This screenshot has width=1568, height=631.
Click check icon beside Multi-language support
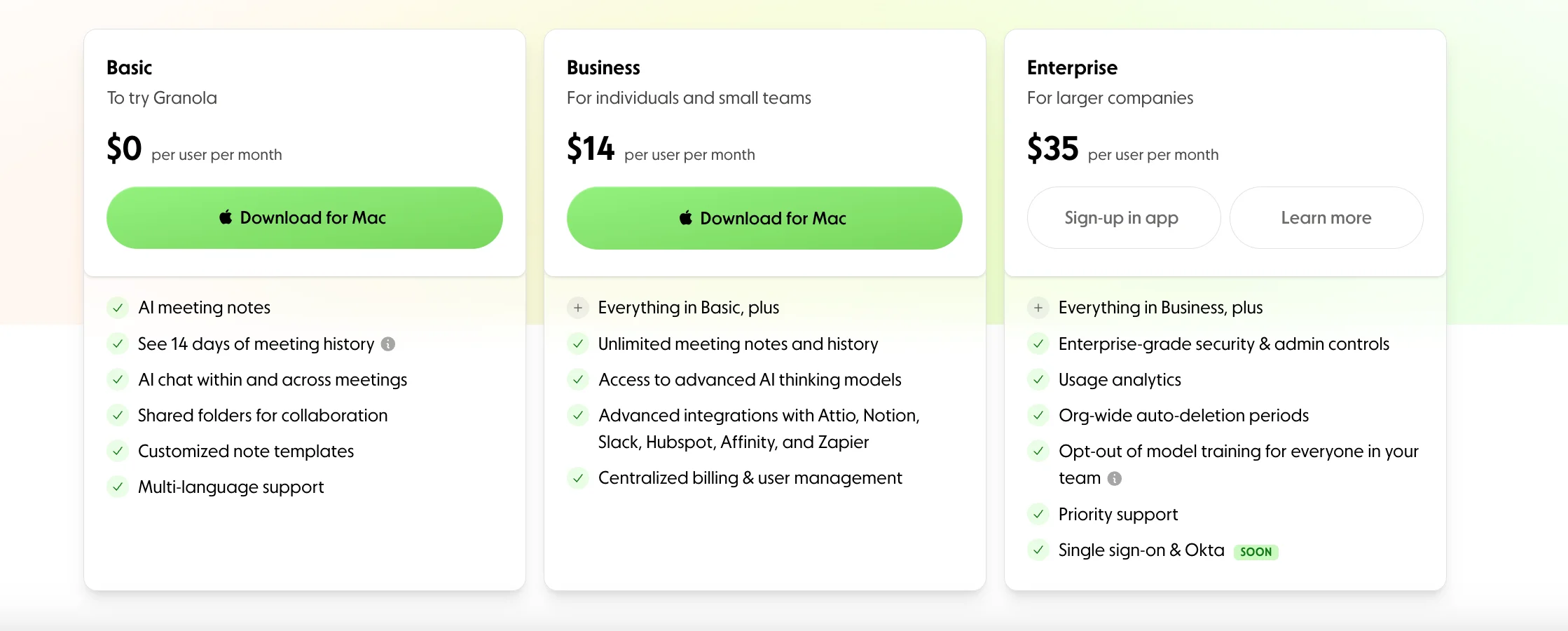click(x=118, y=487)
